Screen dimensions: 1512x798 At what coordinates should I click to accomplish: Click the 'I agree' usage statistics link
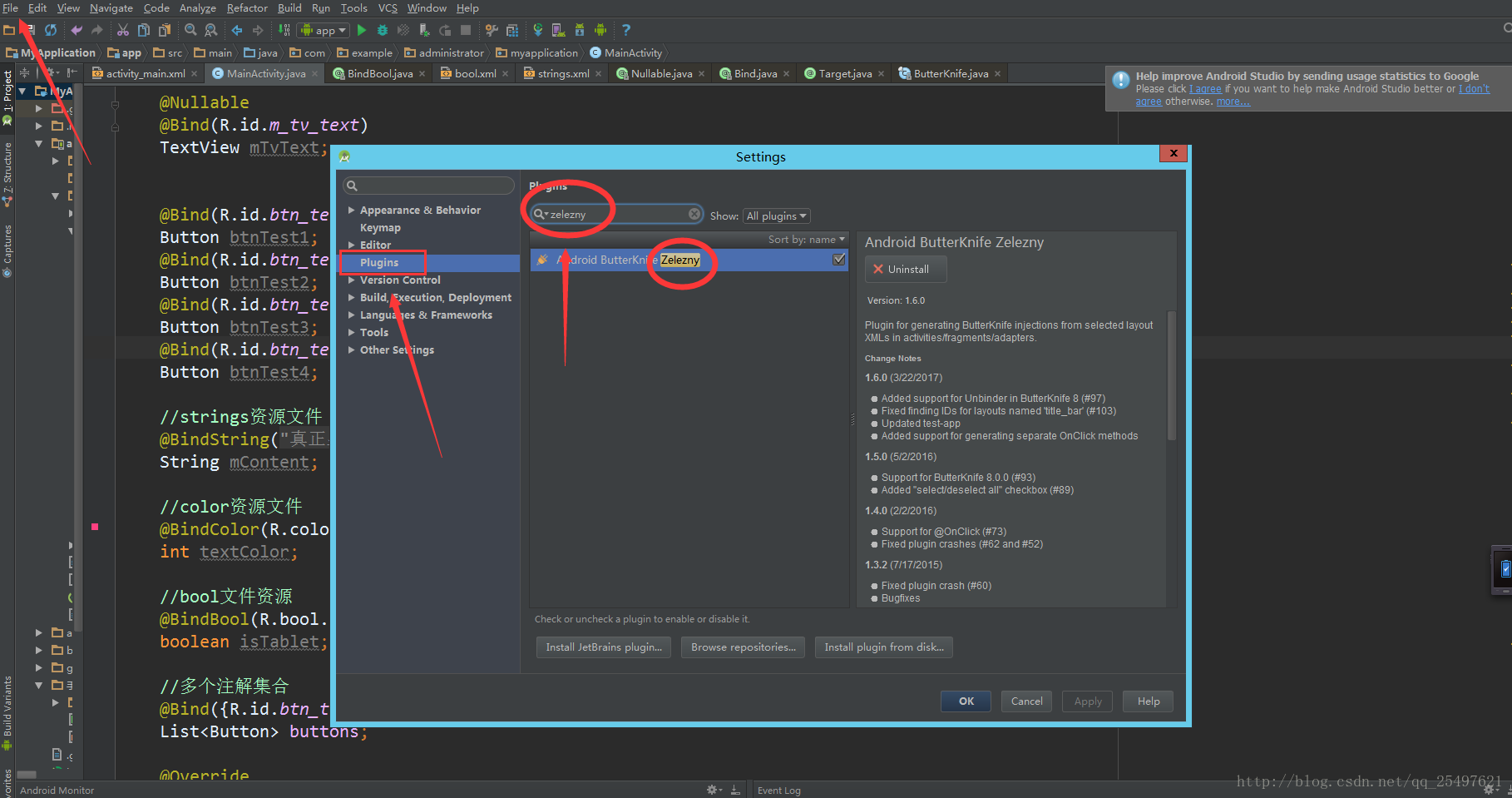tap(1205, 89)
